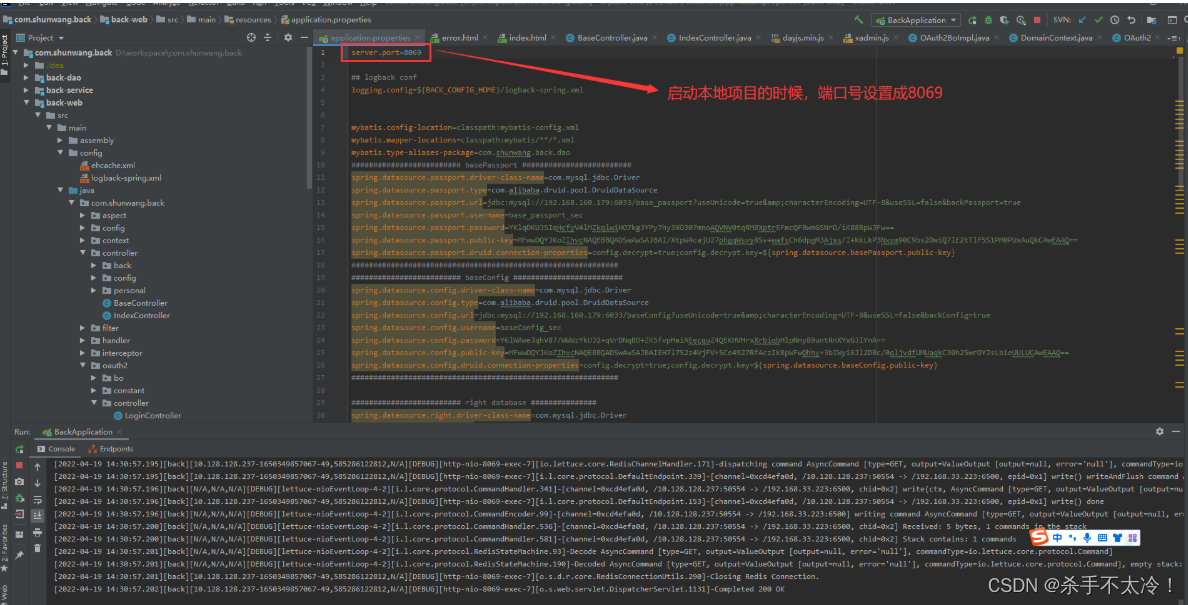
Task: Select the application.properties editor tab
Action: [370, 38]
